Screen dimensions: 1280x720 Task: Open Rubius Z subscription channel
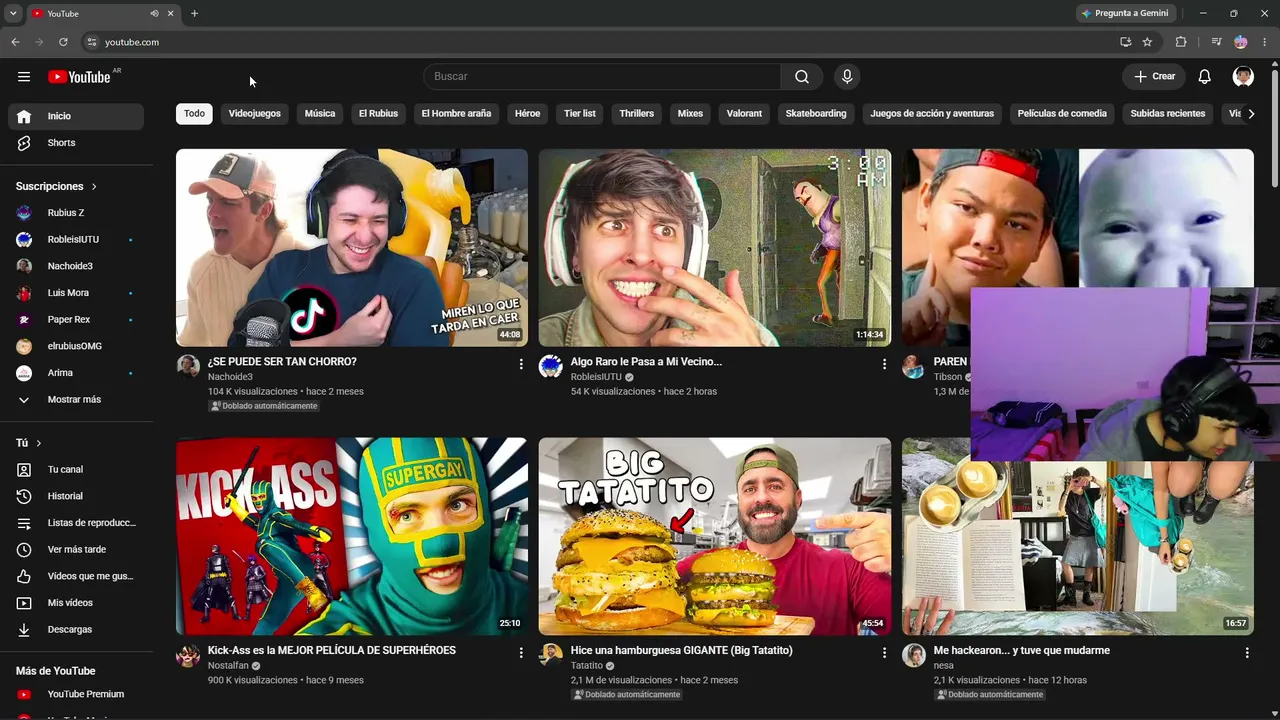[76, 213]
